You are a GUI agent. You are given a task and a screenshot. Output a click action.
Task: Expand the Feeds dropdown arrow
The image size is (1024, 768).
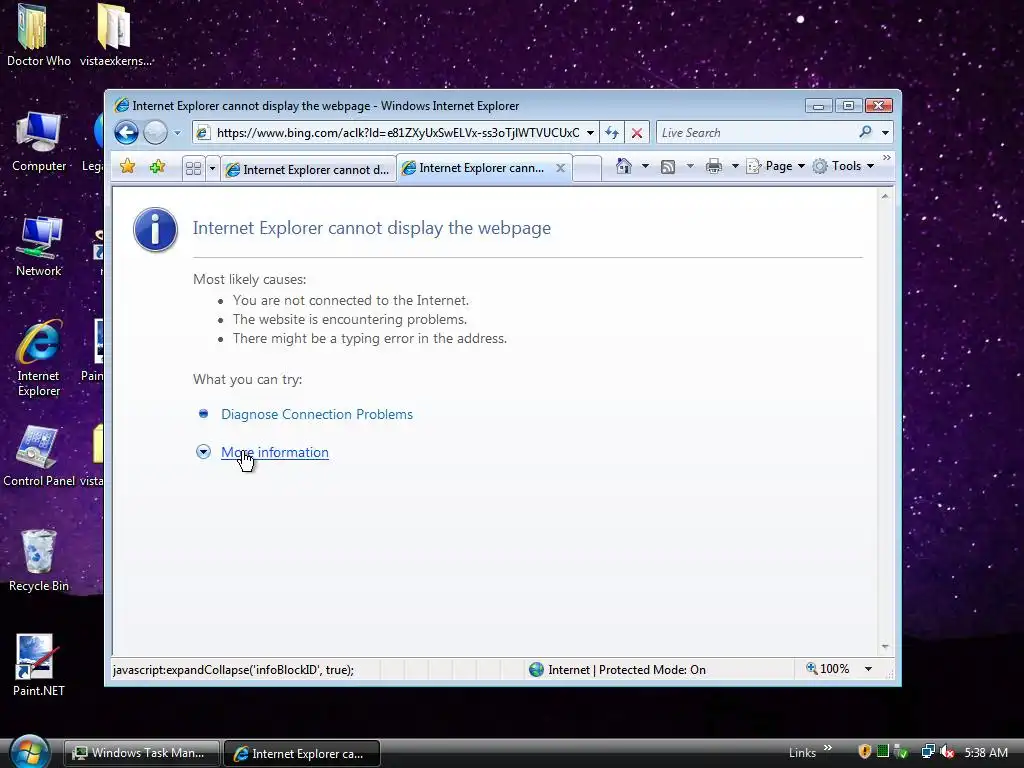[690, 166]
